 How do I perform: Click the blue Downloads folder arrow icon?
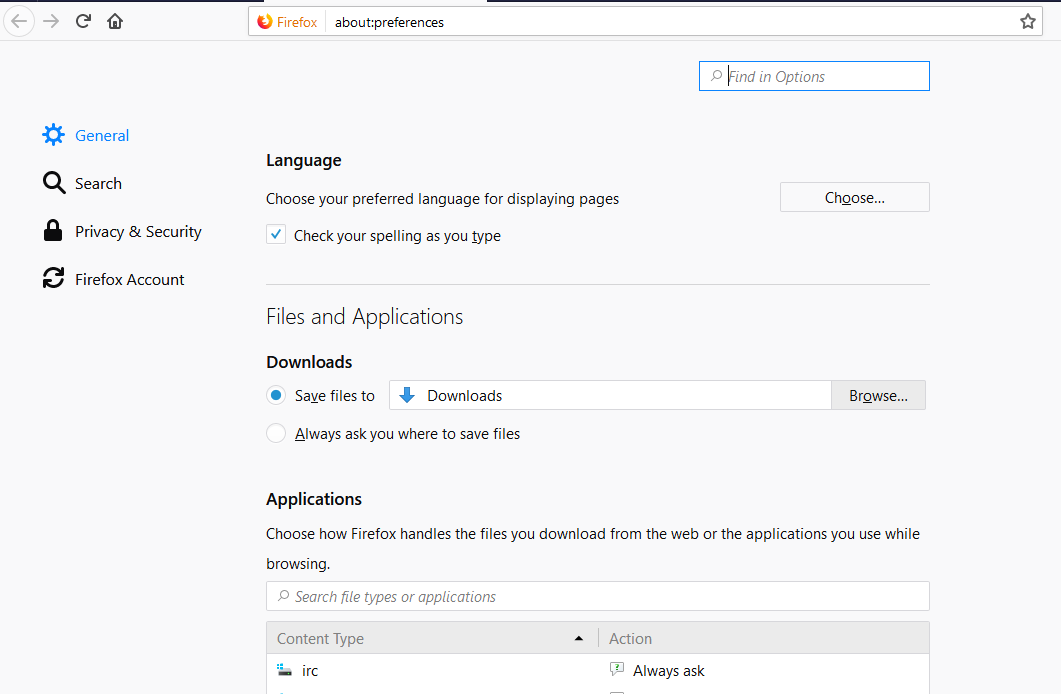coord(406,395)
